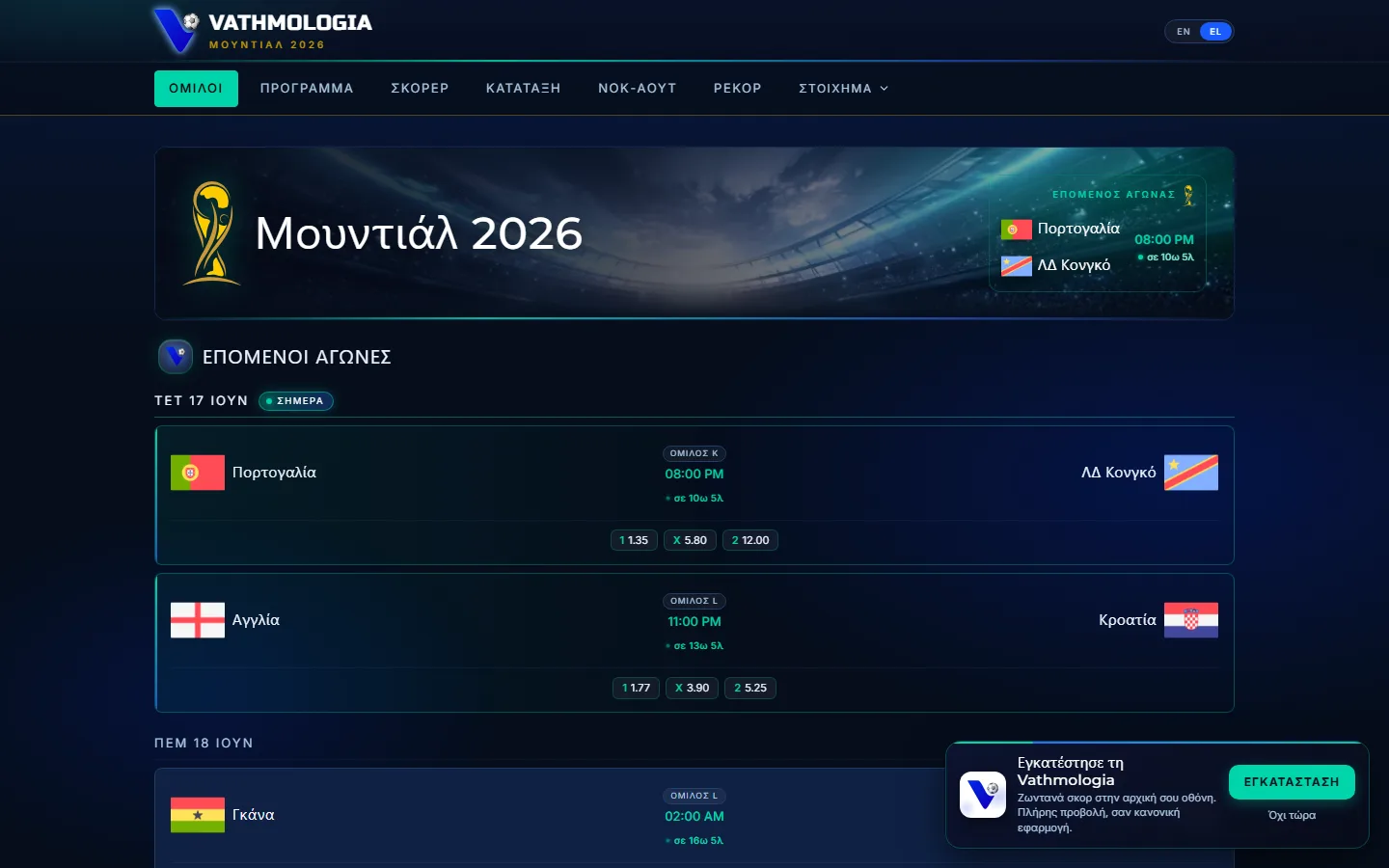The height and width of the screenshot is (868, 1389).
Task: Click the Μουντιάλ 2026 banner title
Action: pyautogui.click(x=419, y=233)
